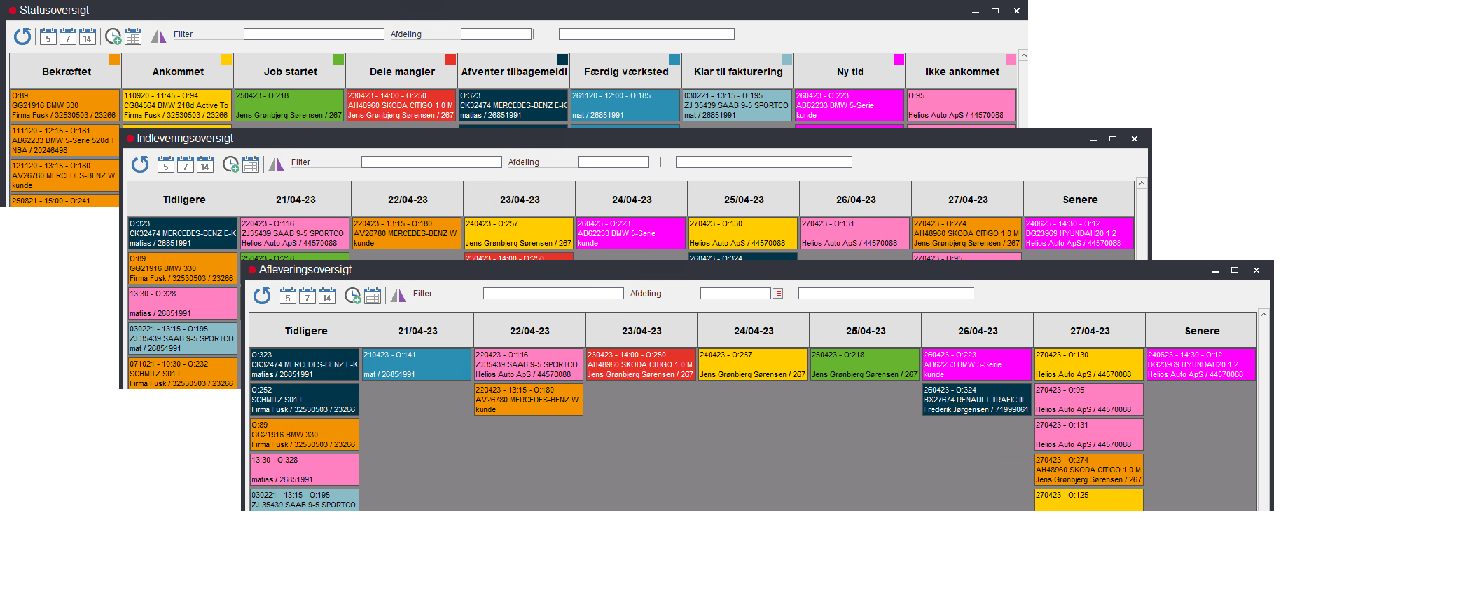Open the red Skoda Citigo job card on 23/04-23

pos(641,364)
